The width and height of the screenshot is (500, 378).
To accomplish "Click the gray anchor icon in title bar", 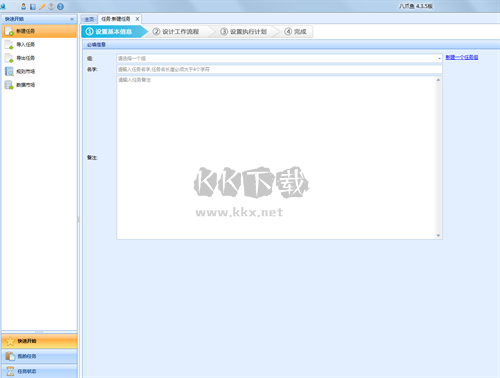I will [51, 6].
